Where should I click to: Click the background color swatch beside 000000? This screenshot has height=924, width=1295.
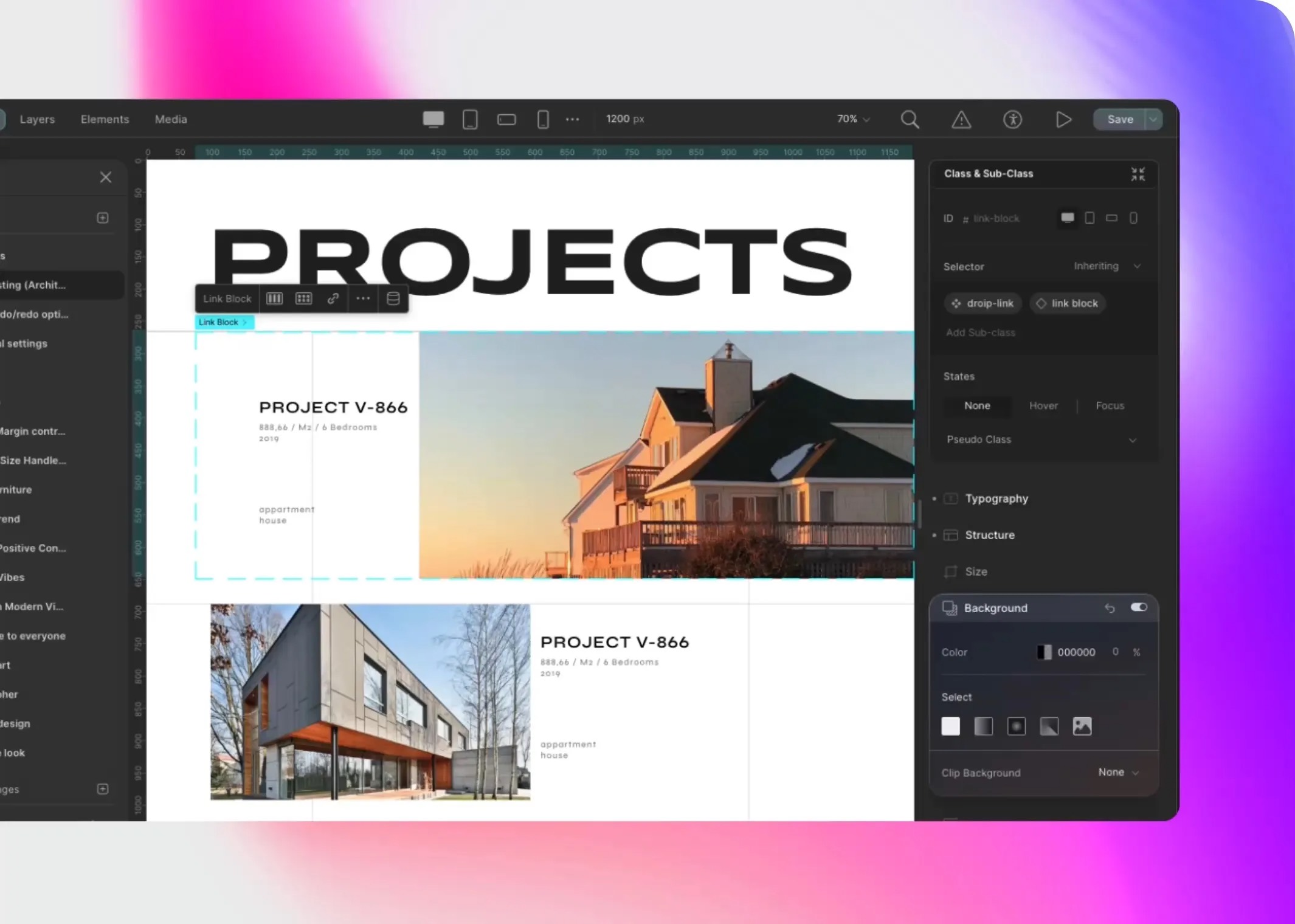pyautogui.click(x=1044, y=652)
